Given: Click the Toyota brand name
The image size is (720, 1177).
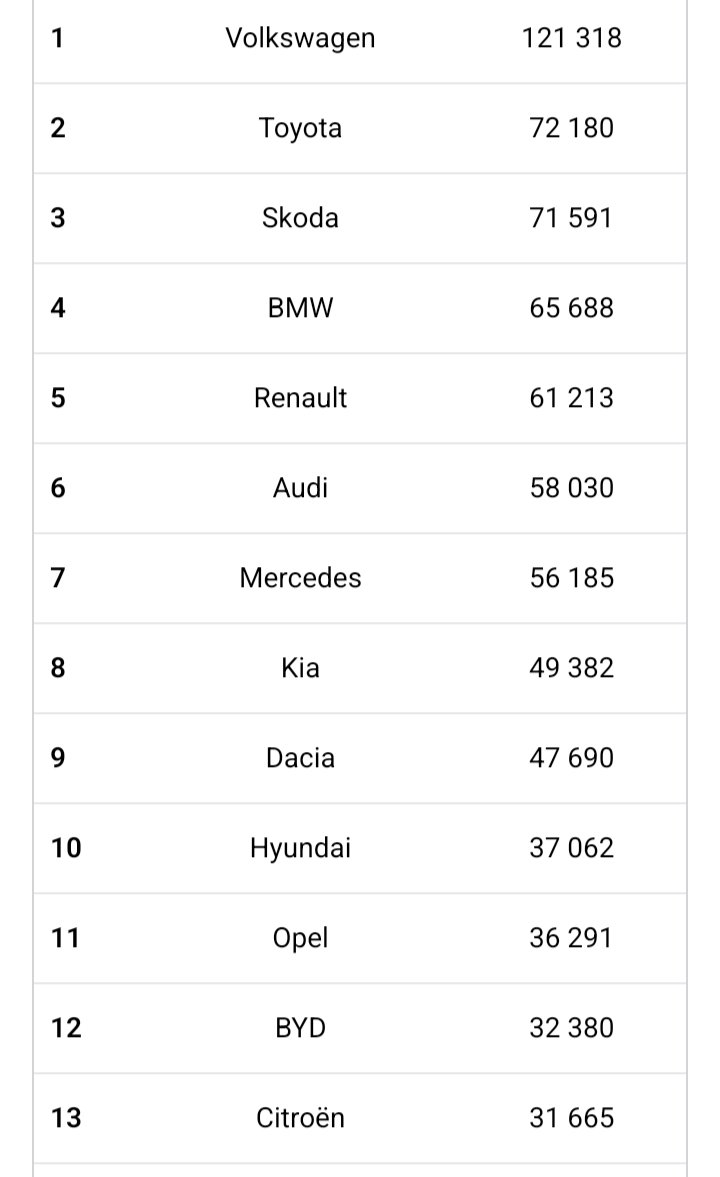Looking at the screenshot, I should coord(300,128).
